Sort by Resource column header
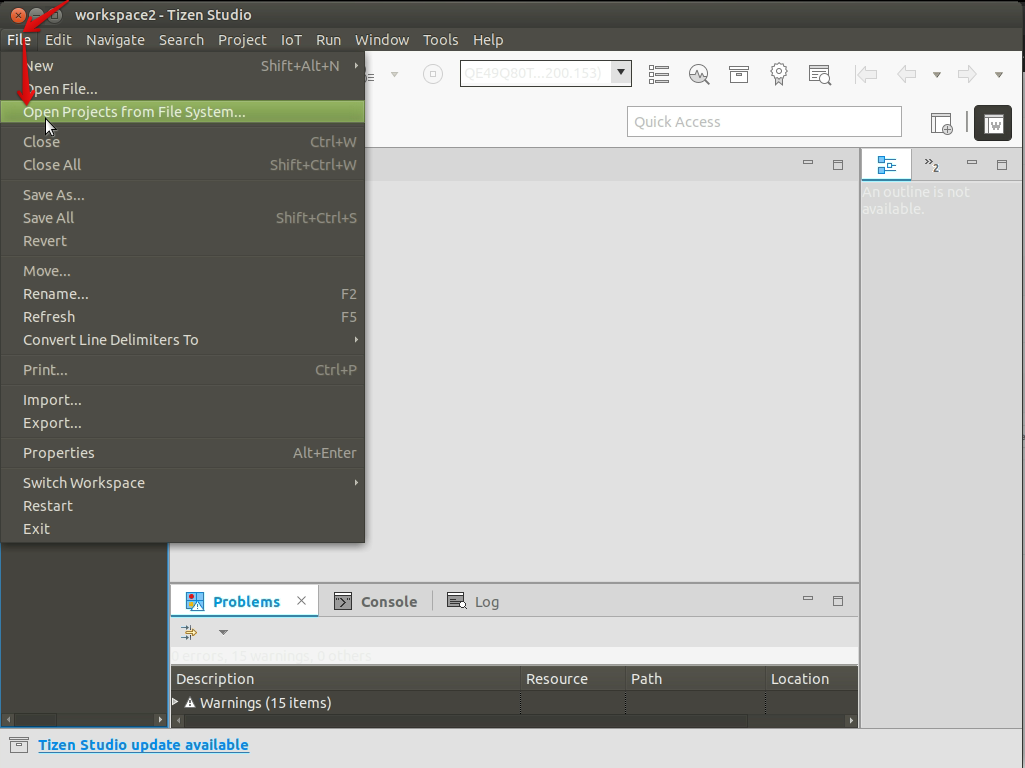The height and width of the screenshot is (768, 1025). point(573,678)
